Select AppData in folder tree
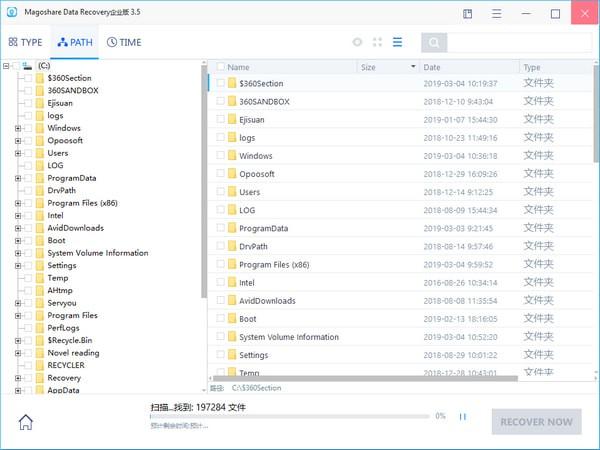600x450 pixels. [64, 390]
